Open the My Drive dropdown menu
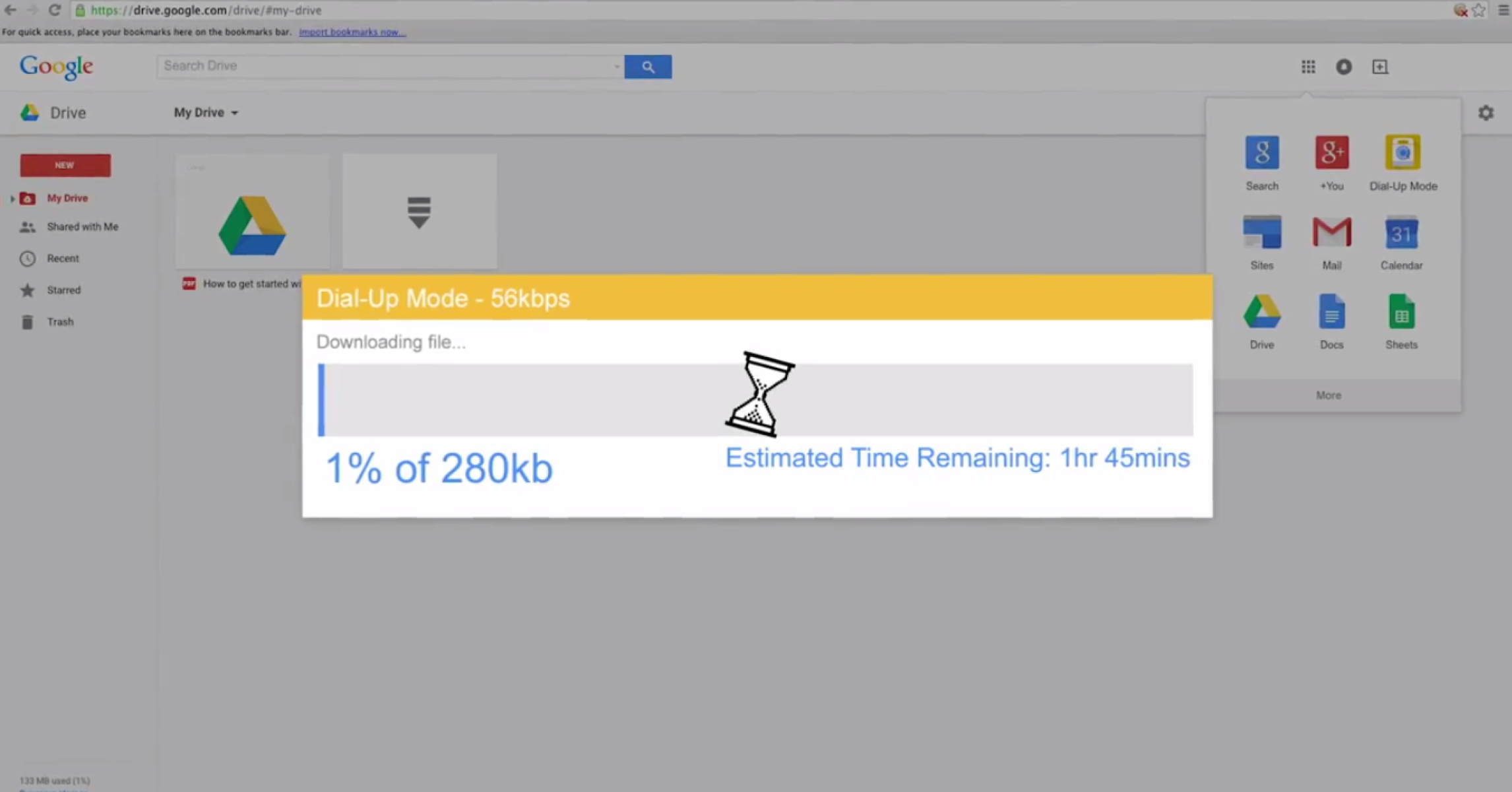The height and width of the screenshot is (792, 1512). [x=206, y=113]
